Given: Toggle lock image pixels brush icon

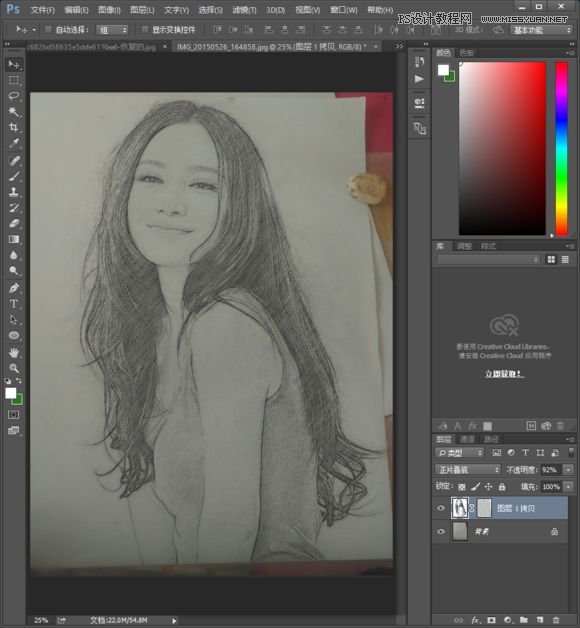Looking at the screenshot, I should click(x=475, y=487).
